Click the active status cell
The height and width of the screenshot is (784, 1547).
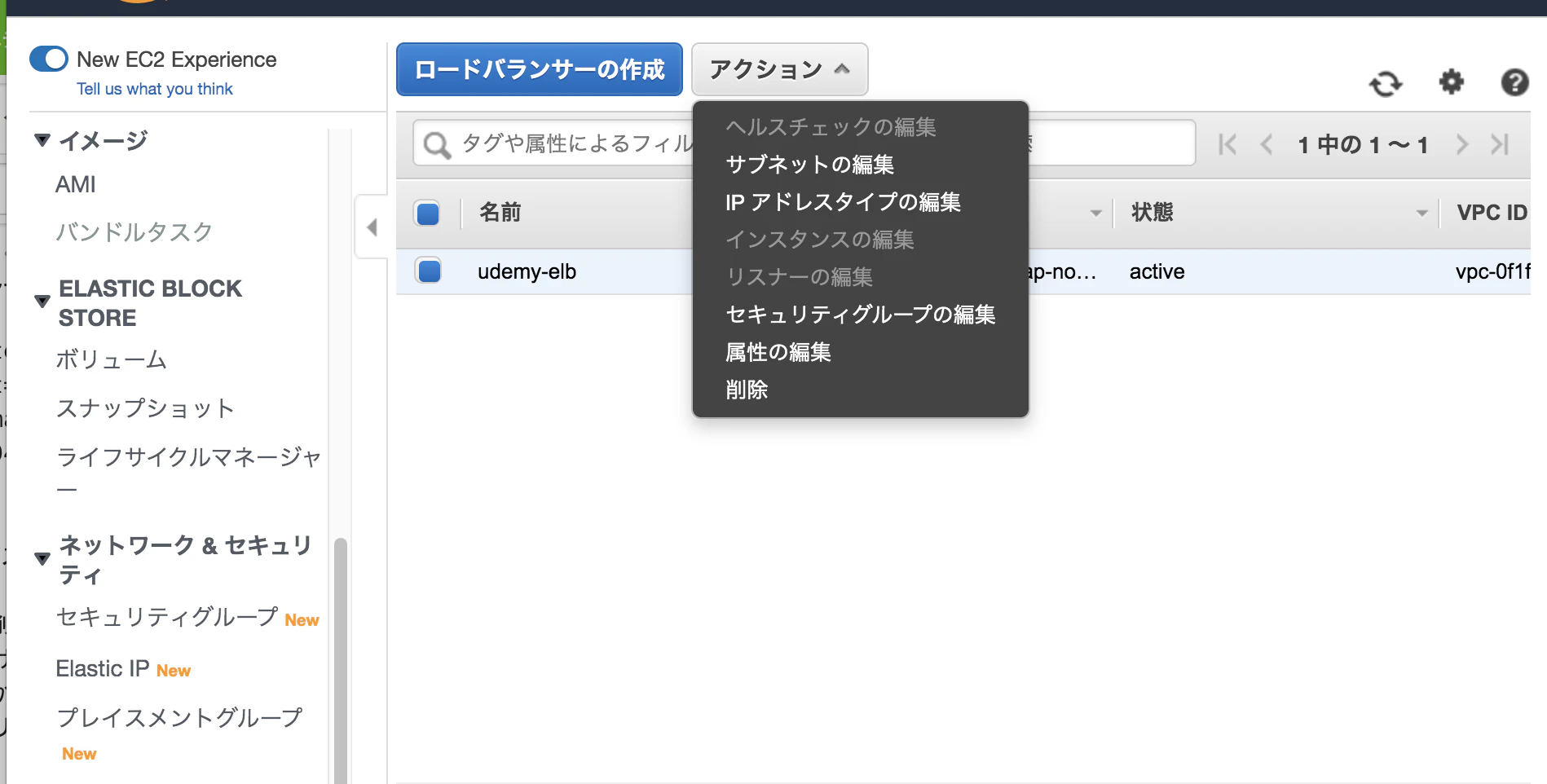pos(1157,271)
